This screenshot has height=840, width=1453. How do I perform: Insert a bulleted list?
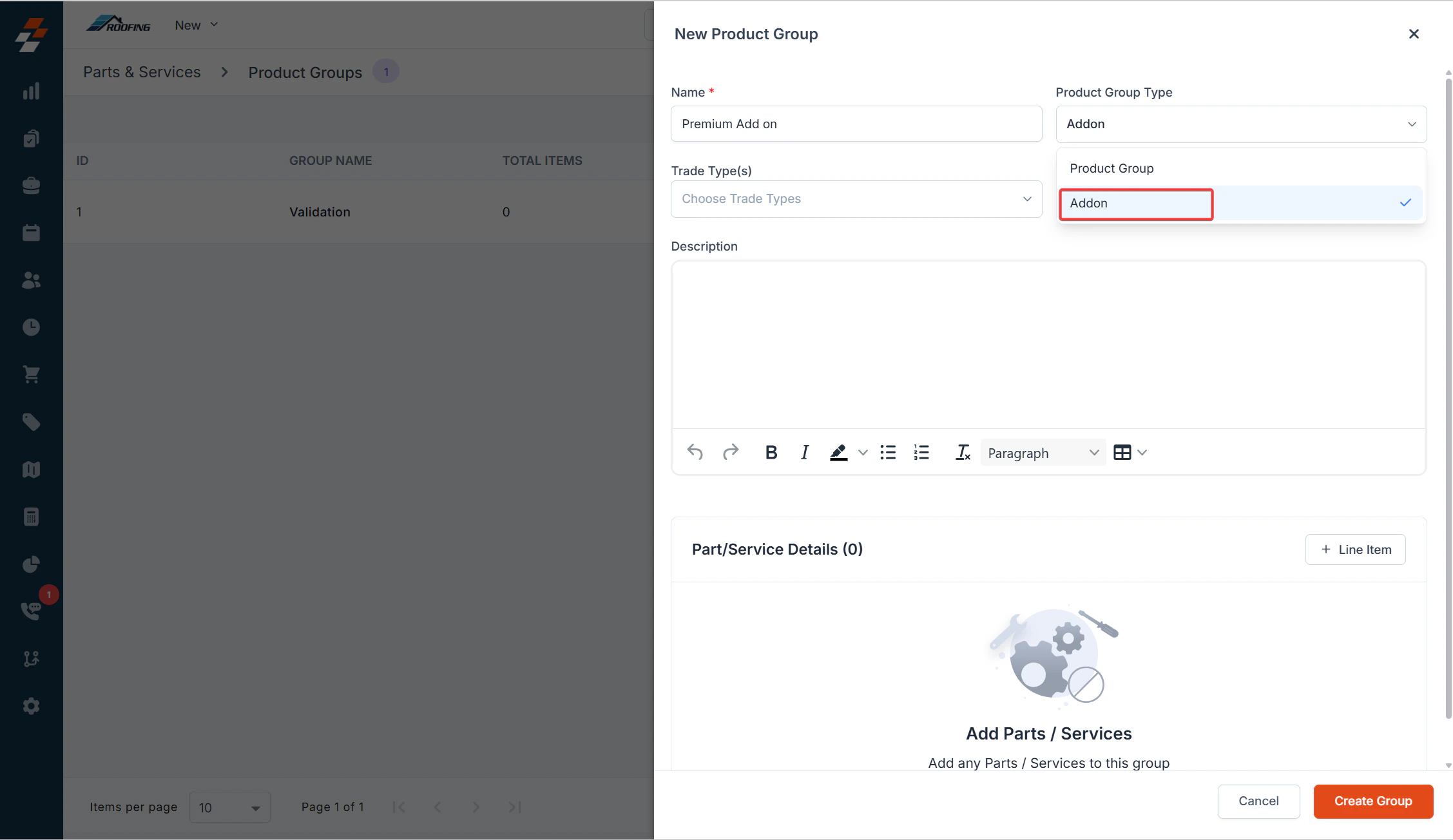coord(888,453)
